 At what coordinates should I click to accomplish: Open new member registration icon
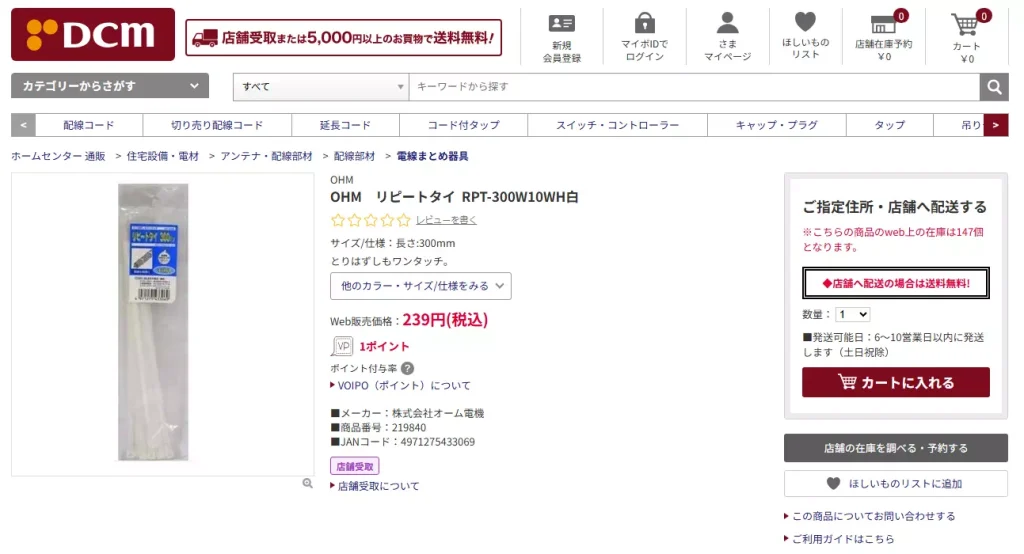tap(562, 24)
